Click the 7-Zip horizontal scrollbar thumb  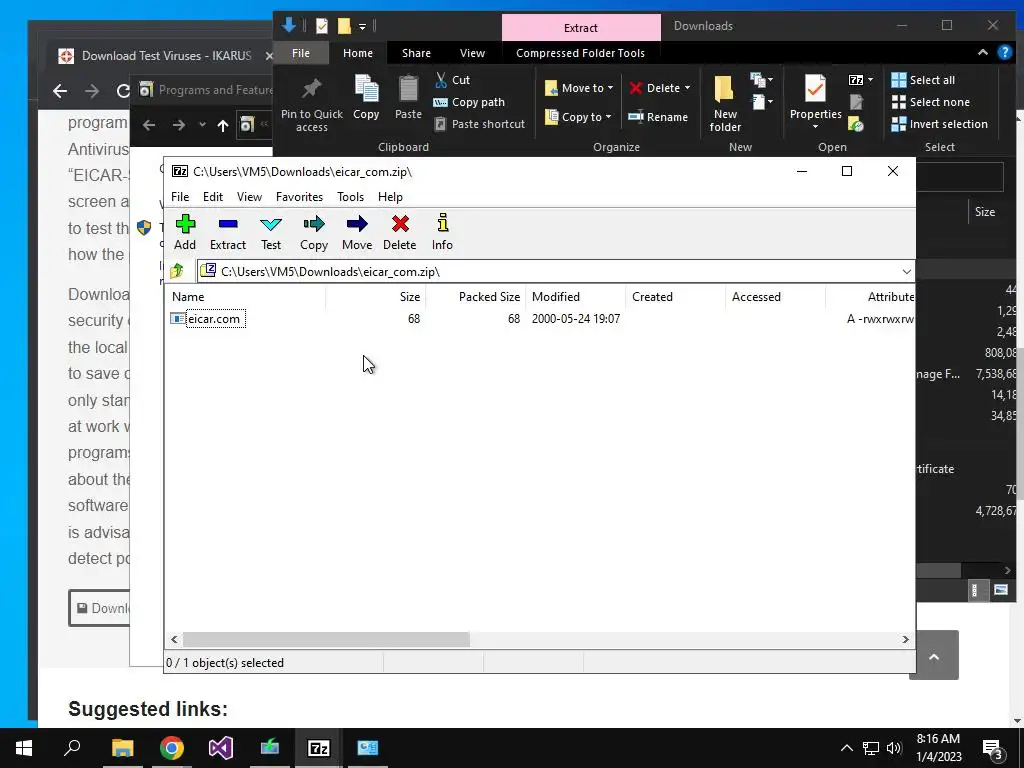(326, 639)
